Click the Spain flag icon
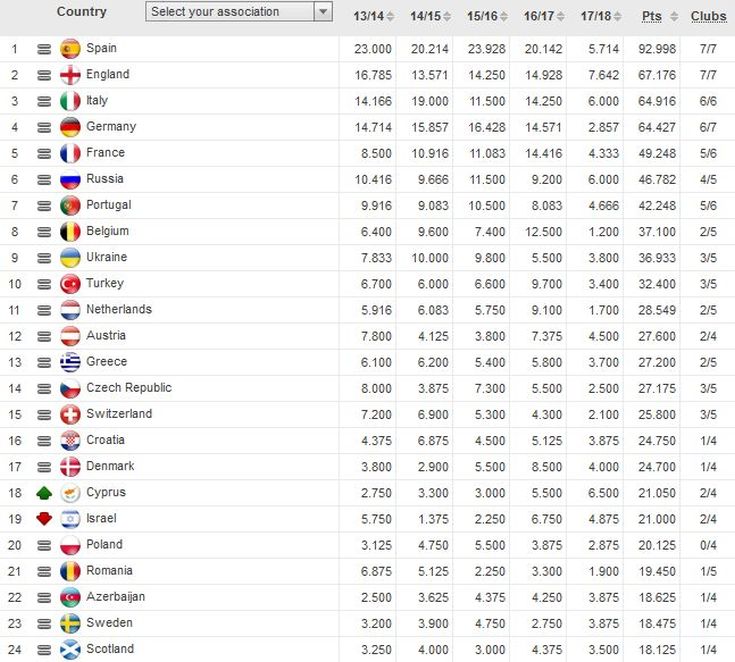The height and width of the screenshot is (662, 735). pyautogui.click(x=70, y=49)
